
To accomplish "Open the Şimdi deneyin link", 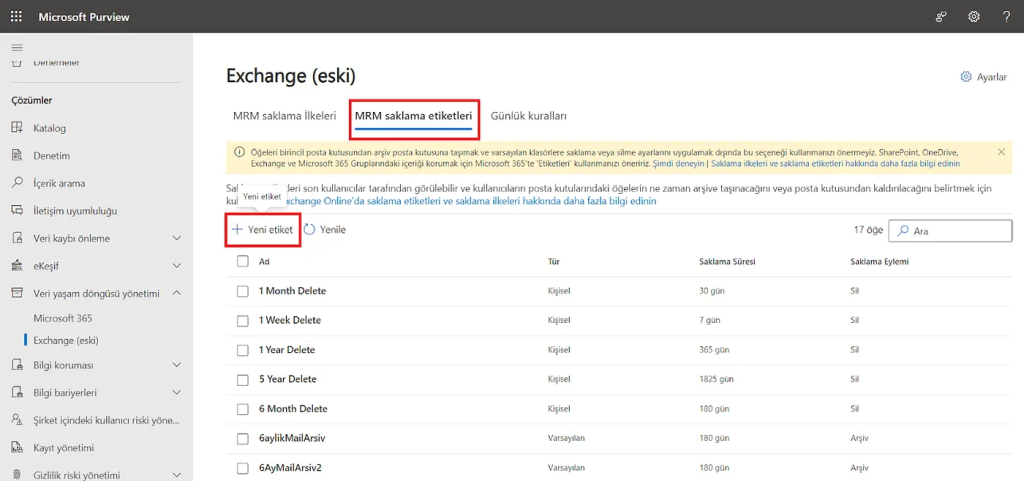I will [677, 163].
